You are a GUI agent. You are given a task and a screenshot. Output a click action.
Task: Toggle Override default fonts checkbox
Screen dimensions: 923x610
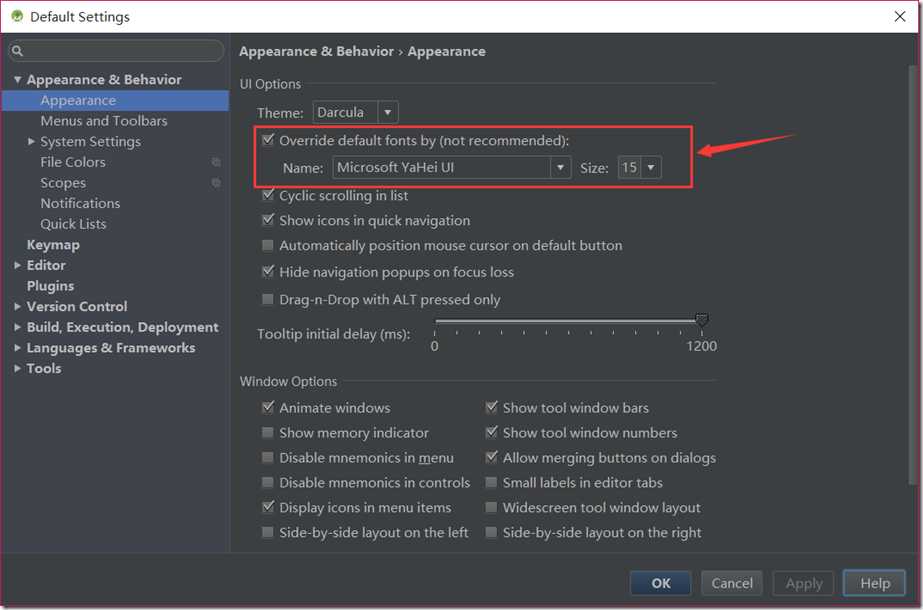pos(267,141)
